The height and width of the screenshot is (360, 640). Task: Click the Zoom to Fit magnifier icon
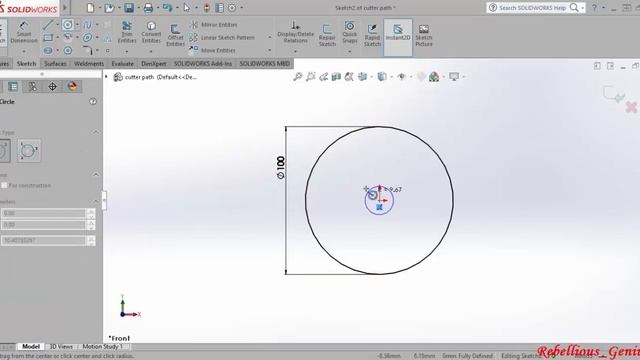(x=298, y=76)
